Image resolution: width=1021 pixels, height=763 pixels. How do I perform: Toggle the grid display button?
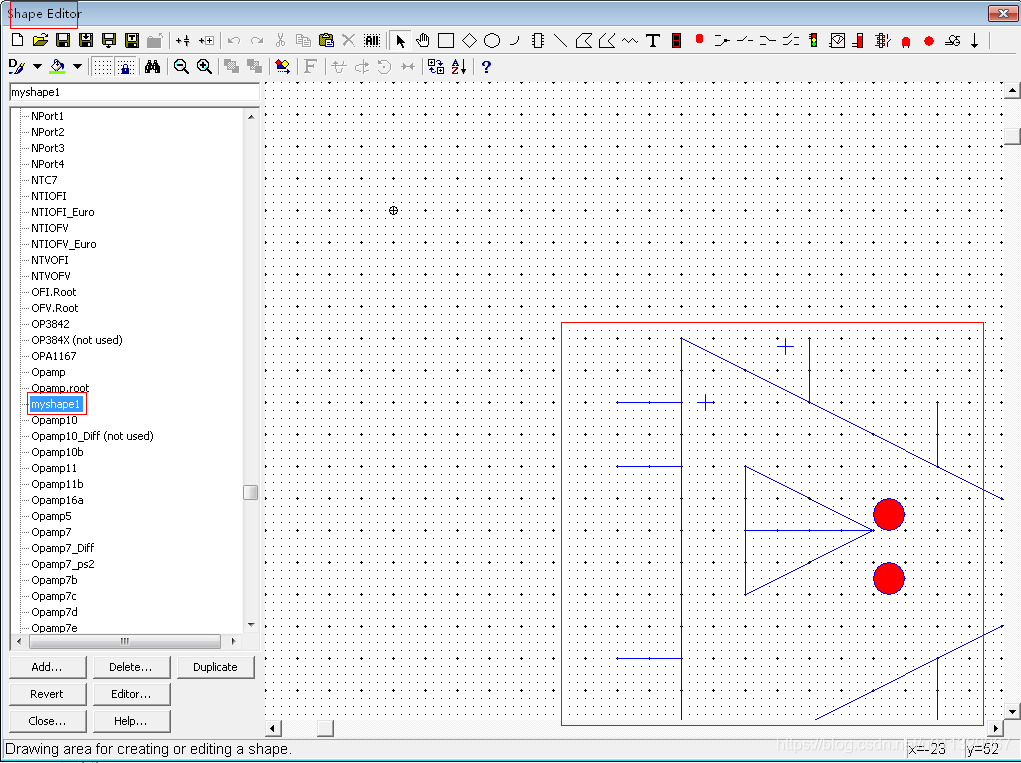pos(103,66)
